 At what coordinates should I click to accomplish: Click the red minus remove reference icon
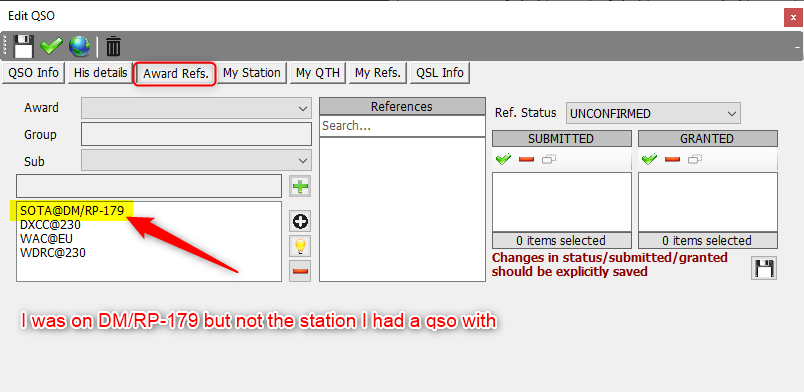[300, 271]
